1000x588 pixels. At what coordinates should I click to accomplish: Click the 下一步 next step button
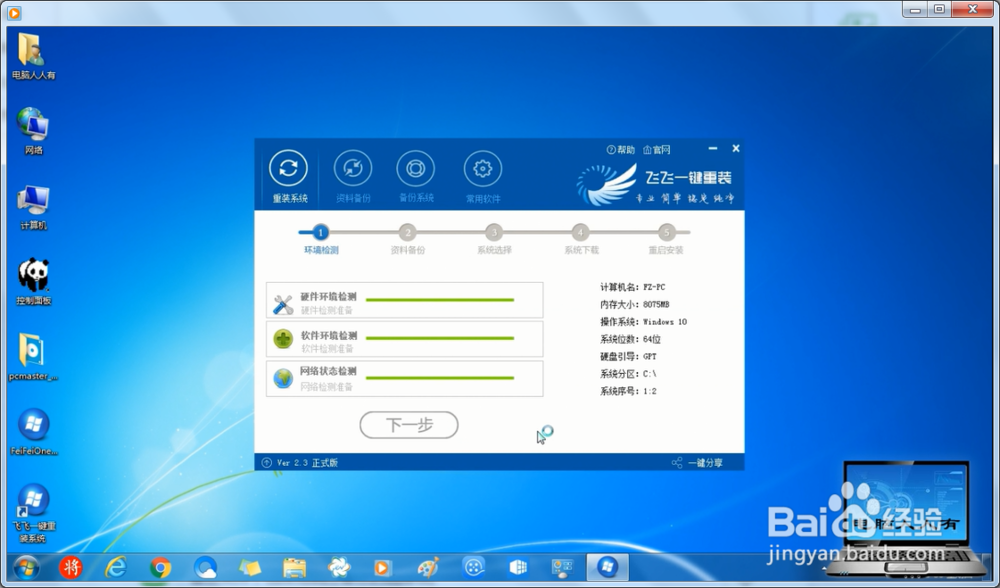(x=409, y=425)
